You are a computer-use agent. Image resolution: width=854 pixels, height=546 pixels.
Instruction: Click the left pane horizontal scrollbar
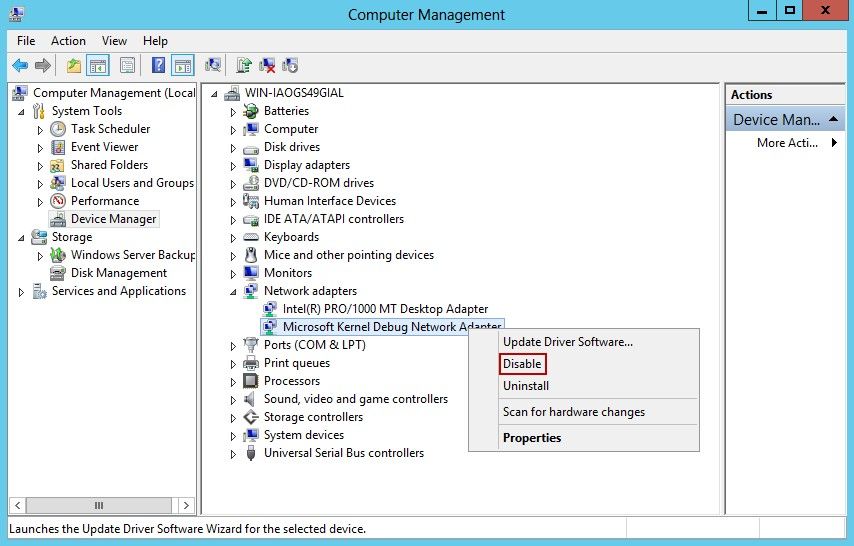tap(98, 506)
